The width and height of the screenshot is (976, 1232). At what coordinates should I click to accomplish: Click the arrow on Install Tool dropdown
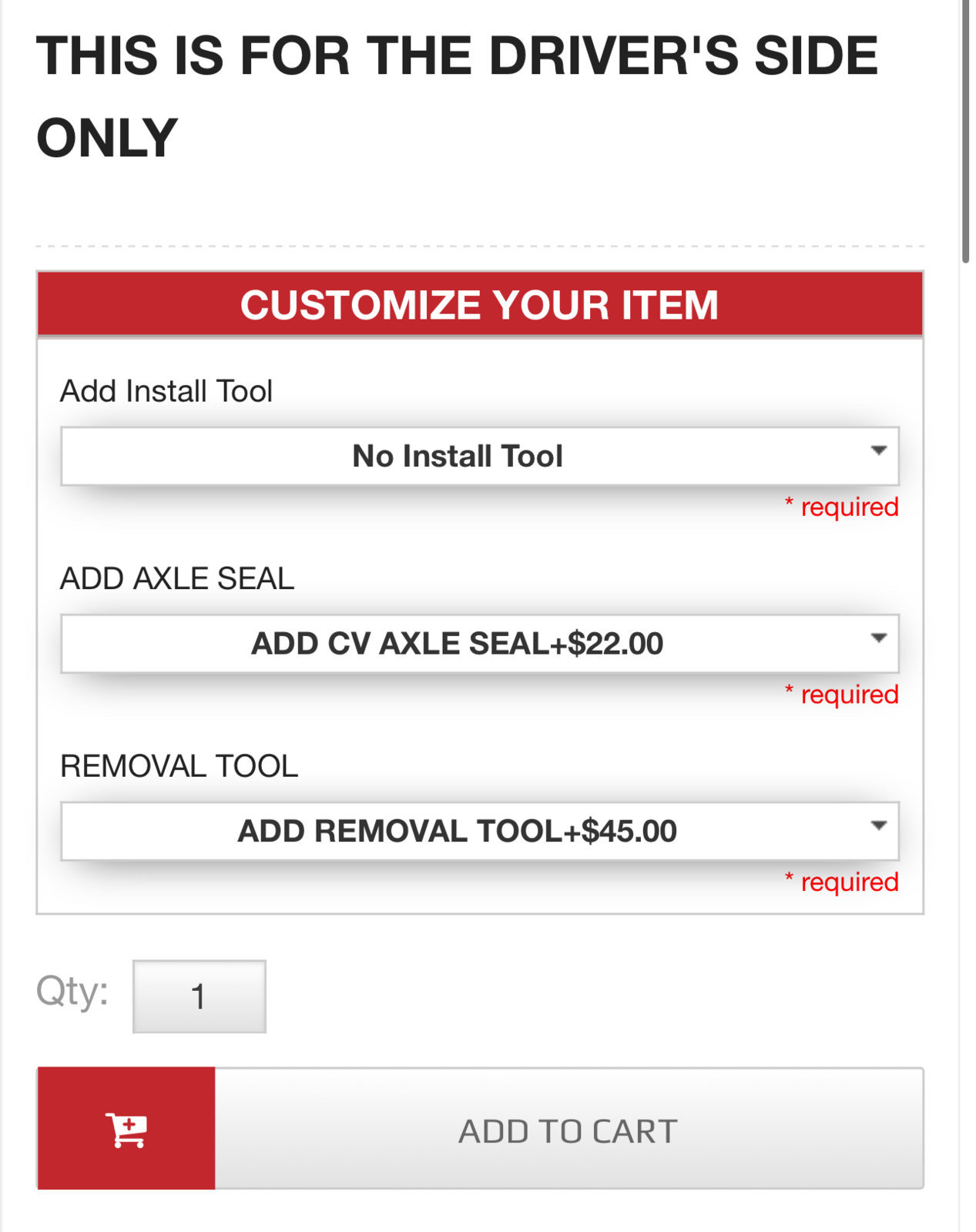[x=879, y=450]
